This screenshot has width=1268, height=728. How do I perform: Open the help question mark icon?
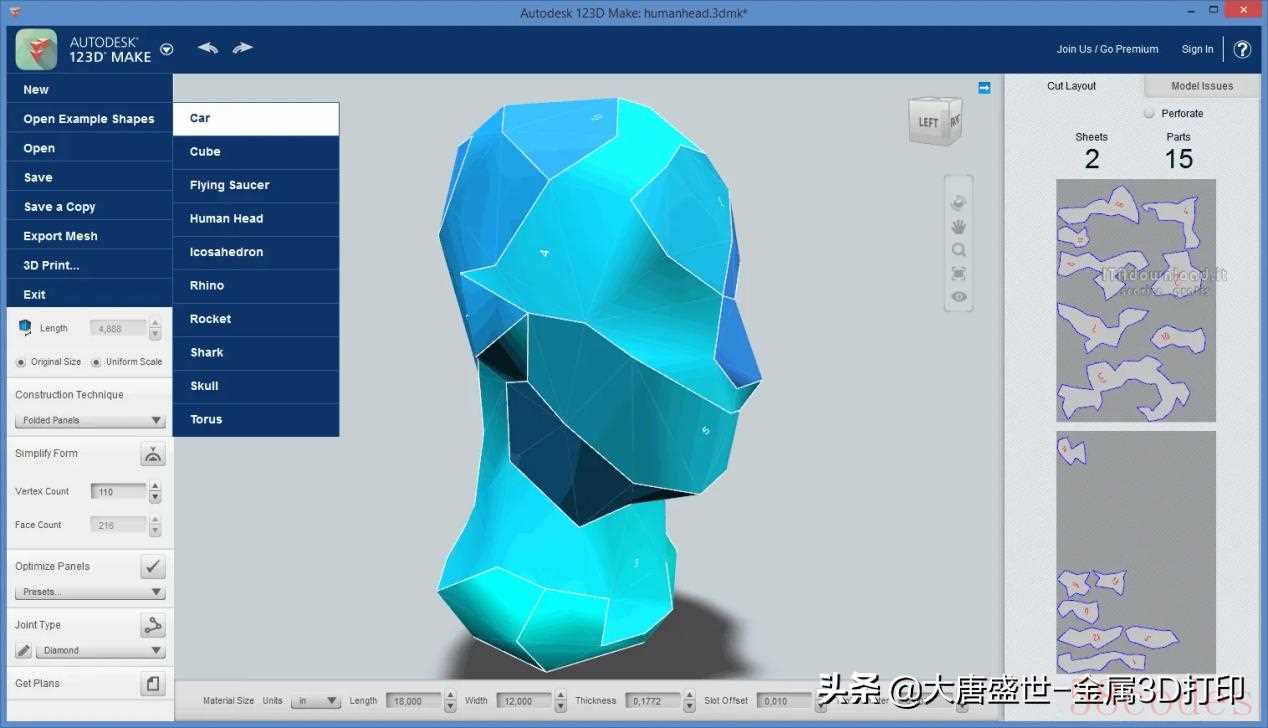coord(1242,49)
